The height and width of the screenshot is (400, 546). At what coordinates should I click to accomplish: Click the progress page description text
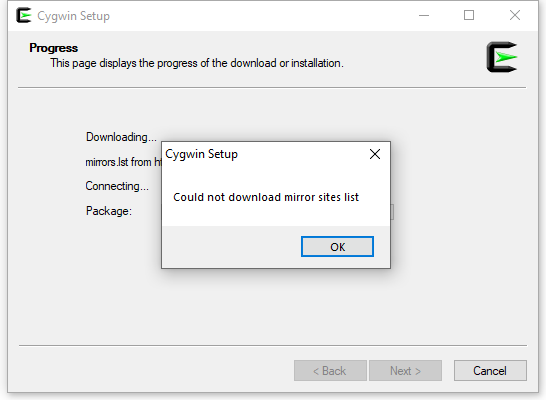tap(197, 63)
